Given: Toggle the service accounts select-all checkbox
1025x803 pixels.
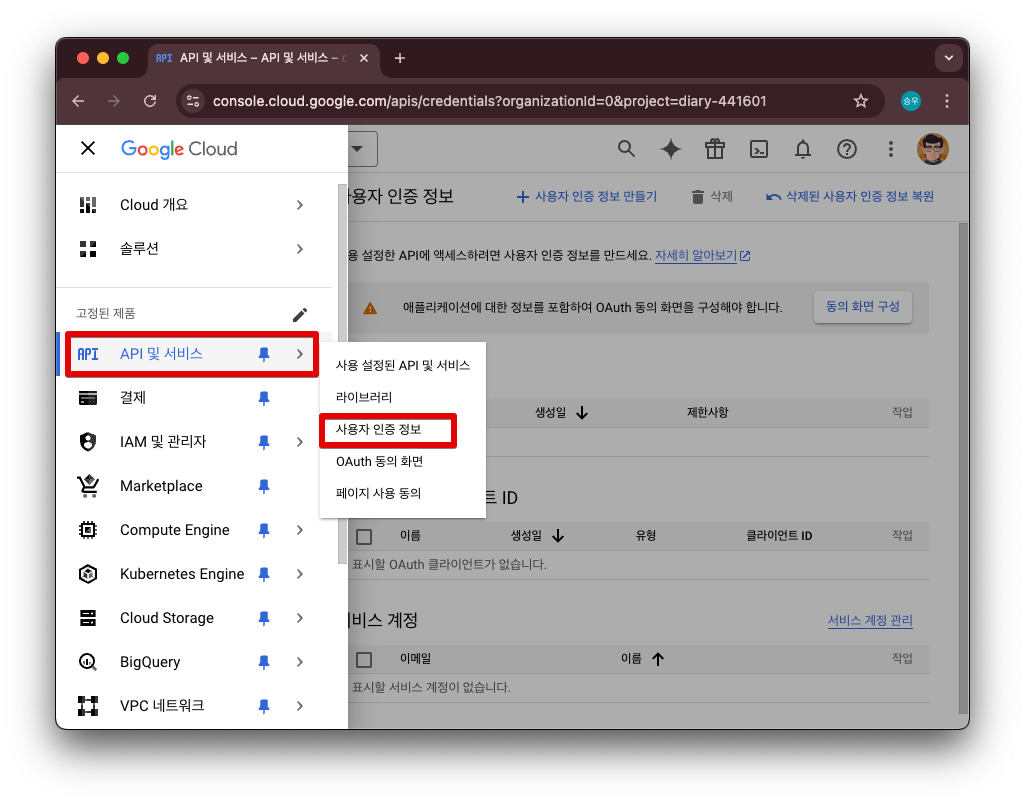Looking at the screenshot, I should coord(364,660).
